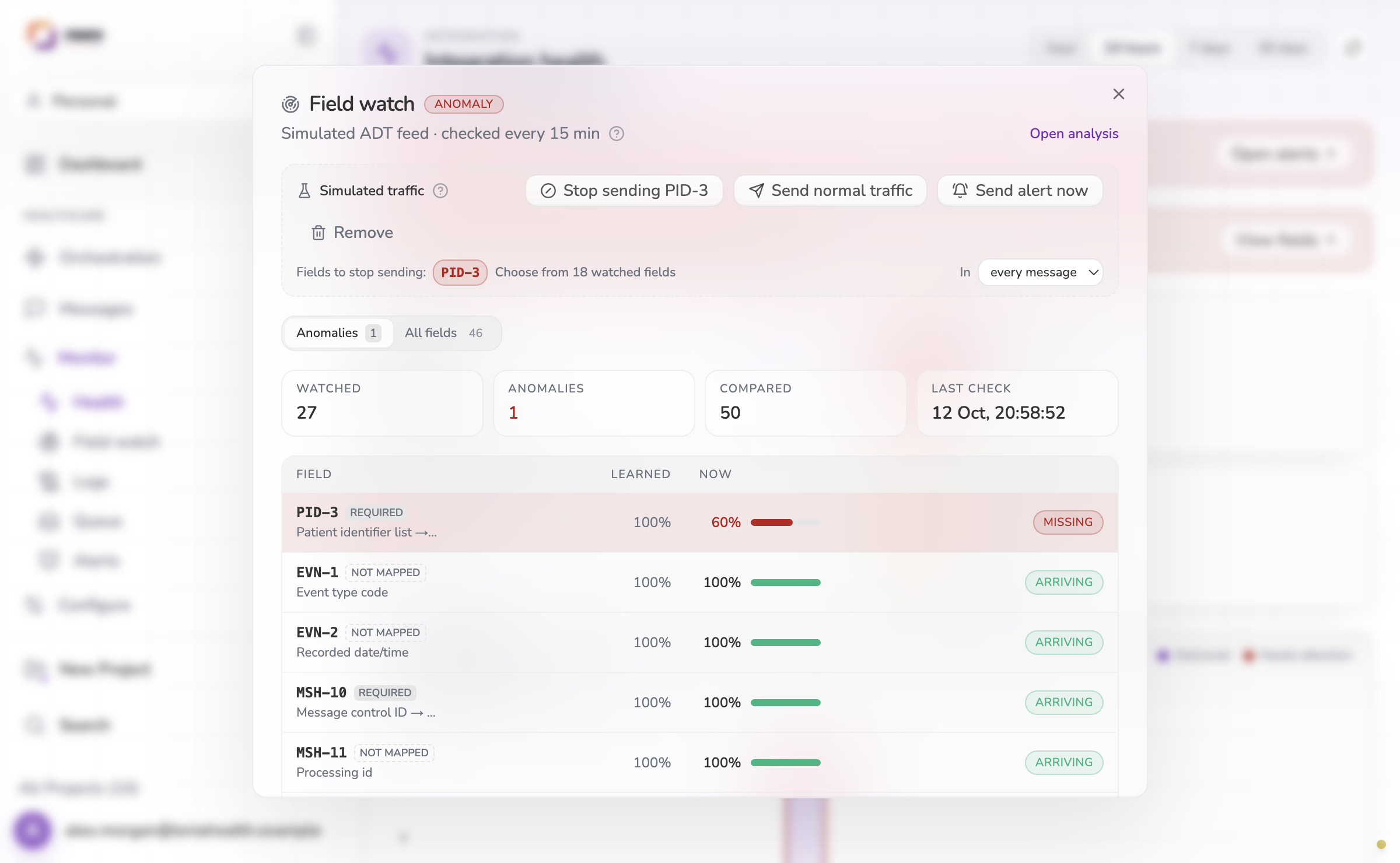Expand the MSH-10 Message control ID row
1400x863 pixels.
pyautogui.click(x=699, y=702)
